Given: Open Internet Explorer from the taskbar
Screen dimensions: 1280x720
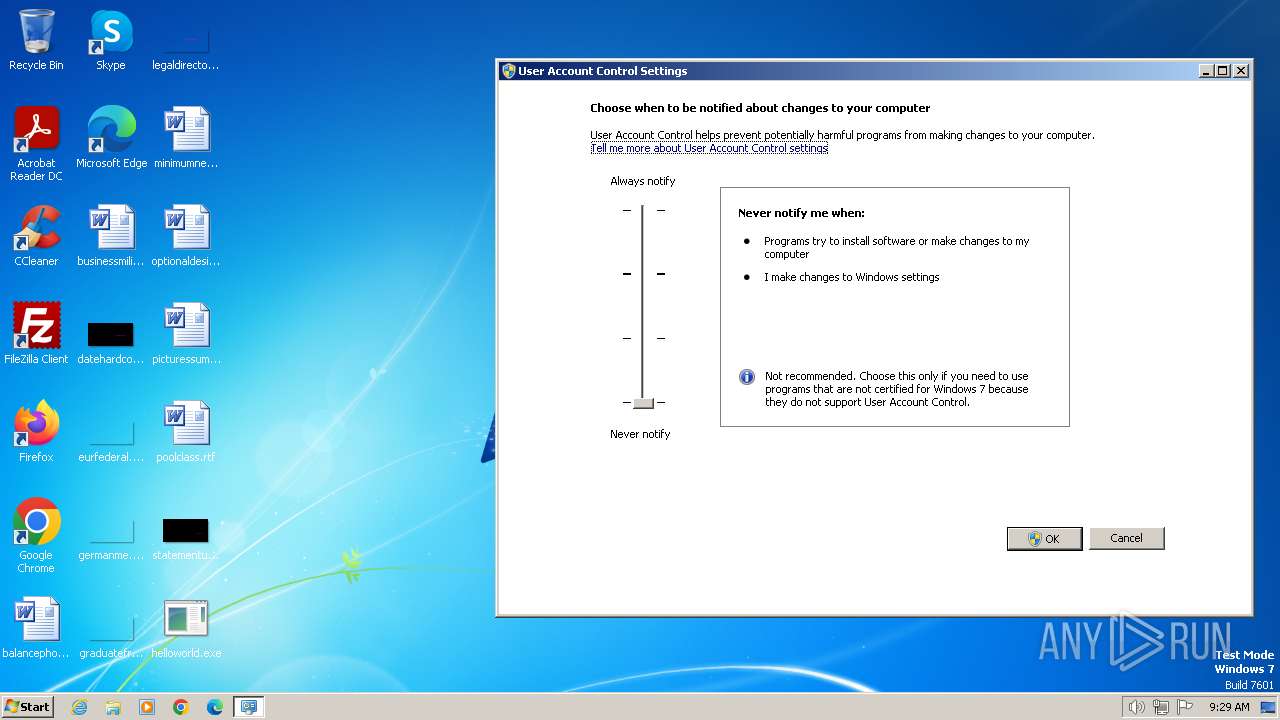Looking at the screenshot, I should coord(79,707).
